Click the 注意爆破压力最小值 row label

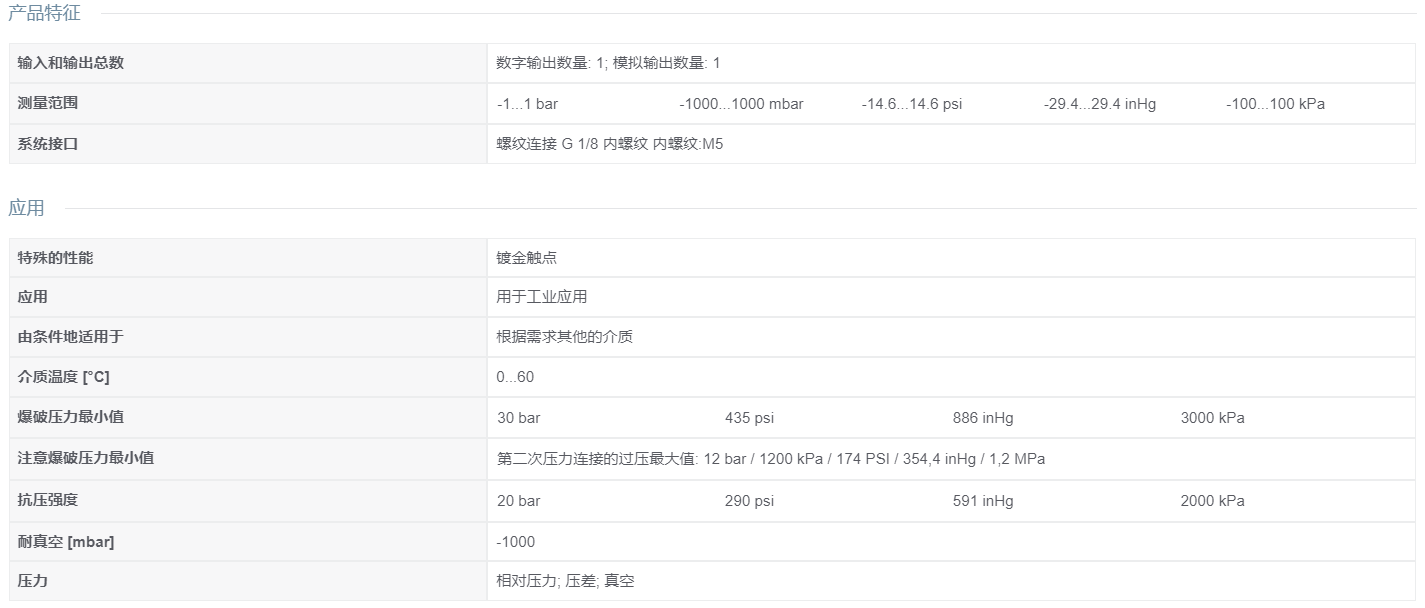tap(86, 458)
